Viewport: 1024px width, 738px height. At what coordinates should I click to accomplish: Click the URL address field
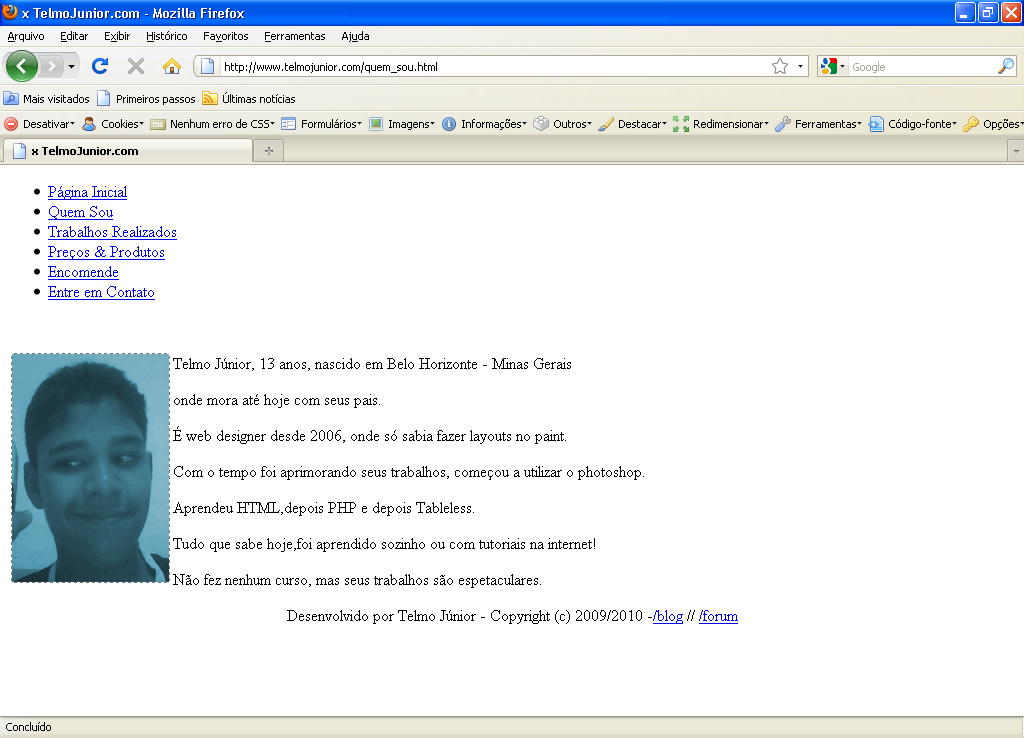click(494, 67)
